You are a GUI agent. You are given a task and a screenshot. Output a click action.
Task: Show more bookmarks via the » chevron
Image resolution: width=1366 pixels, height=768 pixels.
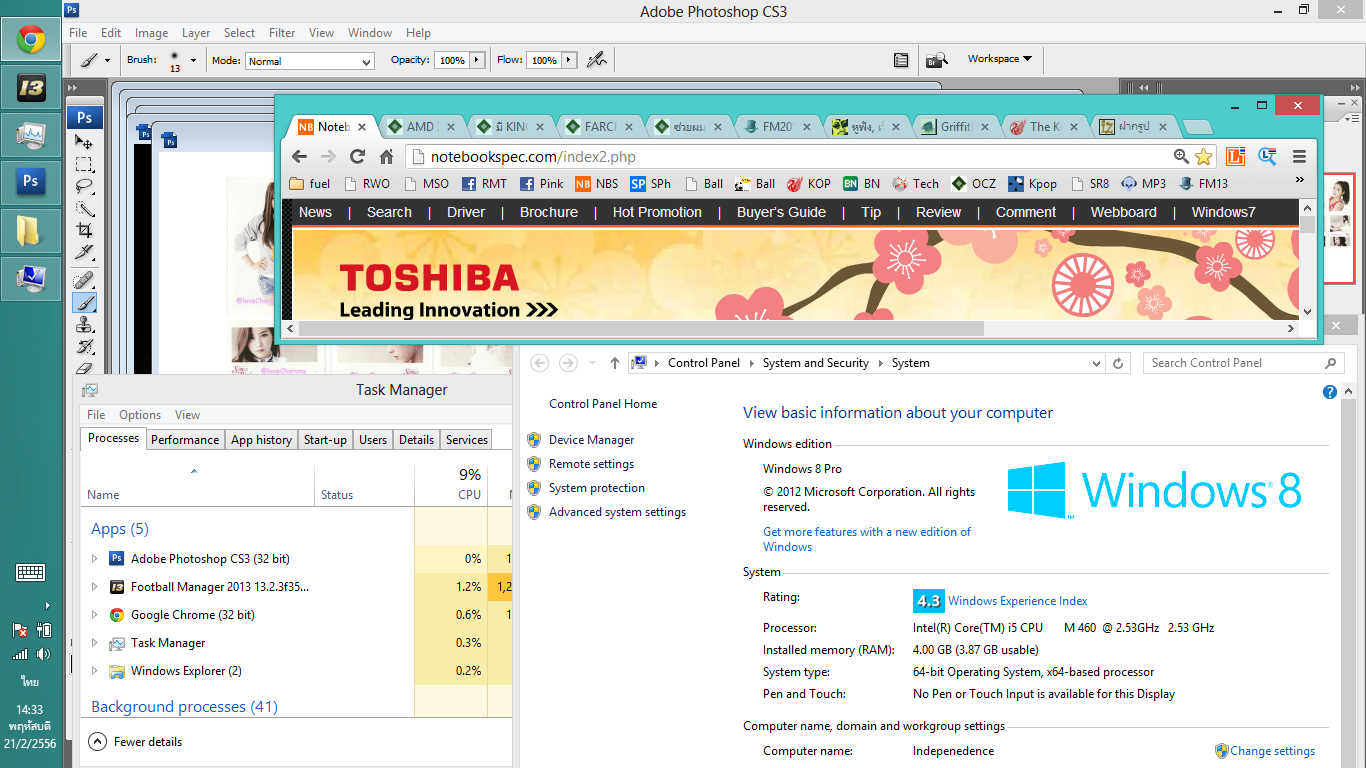(1300, 181)
